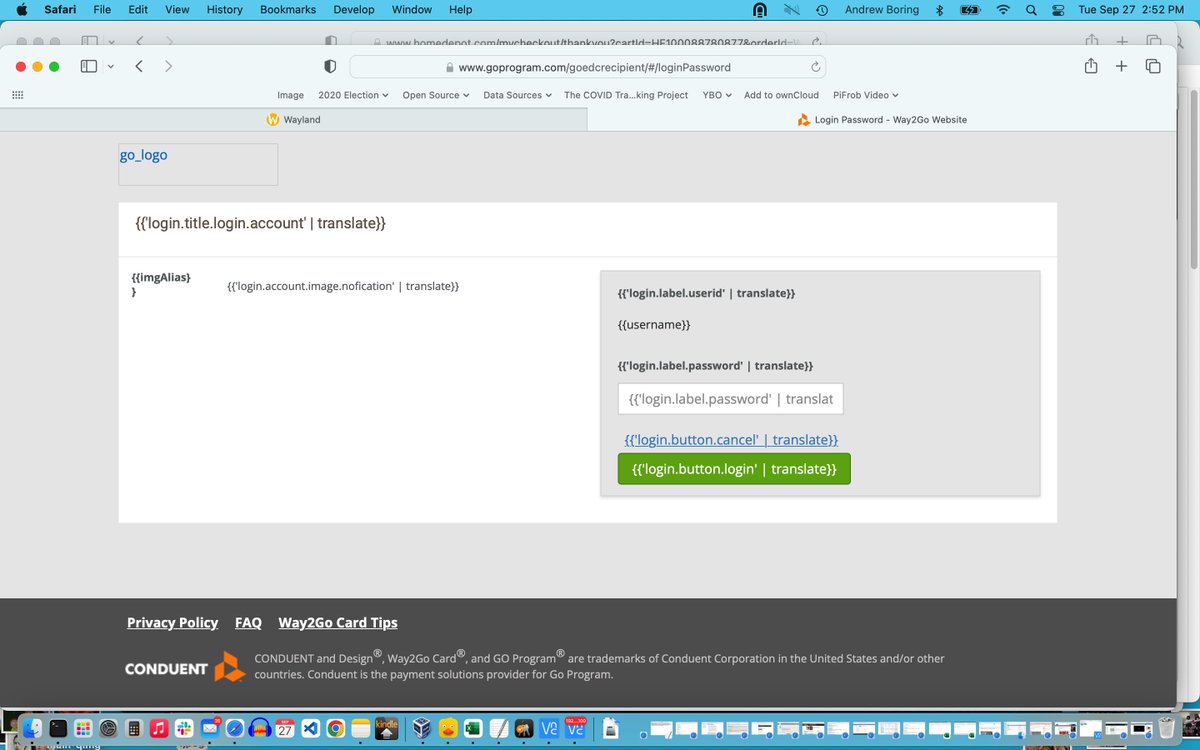Expand the Open Source bookmarks folder
The width and height of the screenshot is (1200, 750).
436,95
